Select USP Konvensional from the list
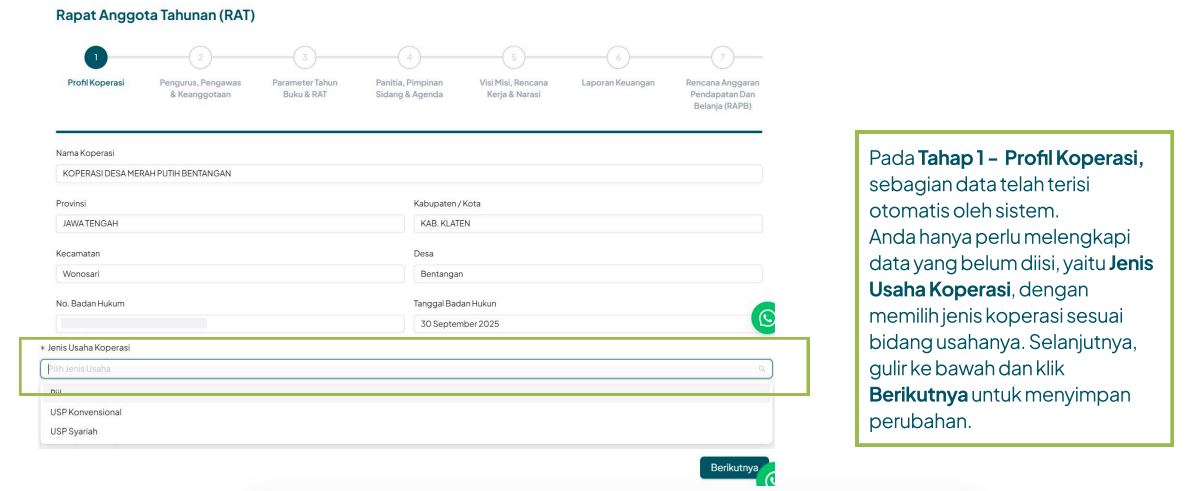 86,412
